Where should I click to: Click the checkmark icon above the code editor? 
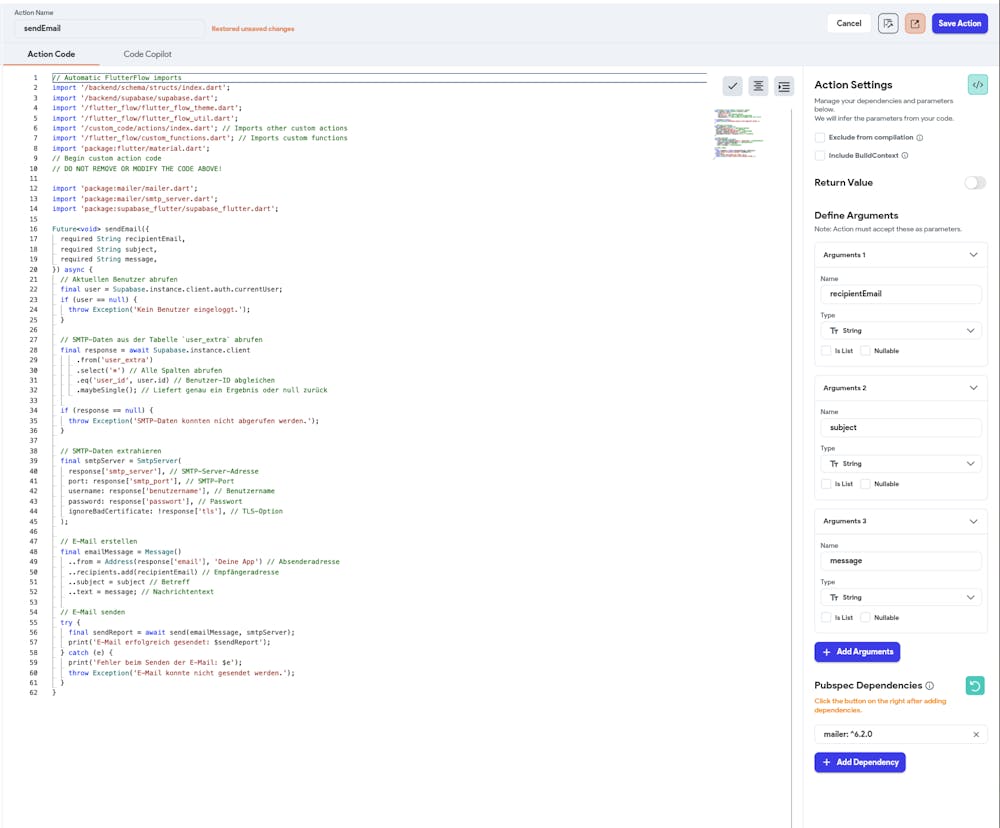click(733, 87)
